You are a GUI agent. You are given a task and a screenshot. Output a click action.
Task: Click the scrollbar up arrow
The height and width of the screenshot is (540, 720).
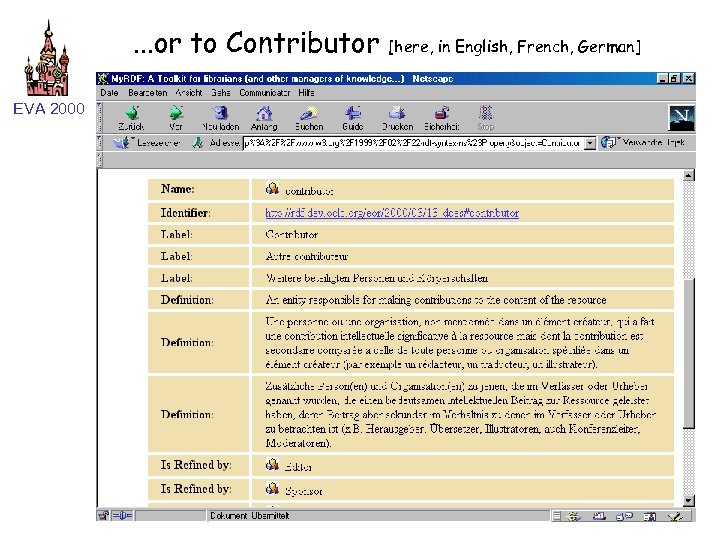(x=688, y=175)
